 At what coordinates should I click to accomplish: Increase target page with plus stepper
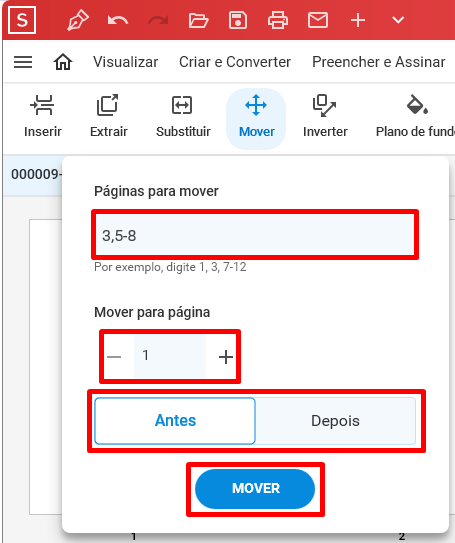(x=226, y=357)
